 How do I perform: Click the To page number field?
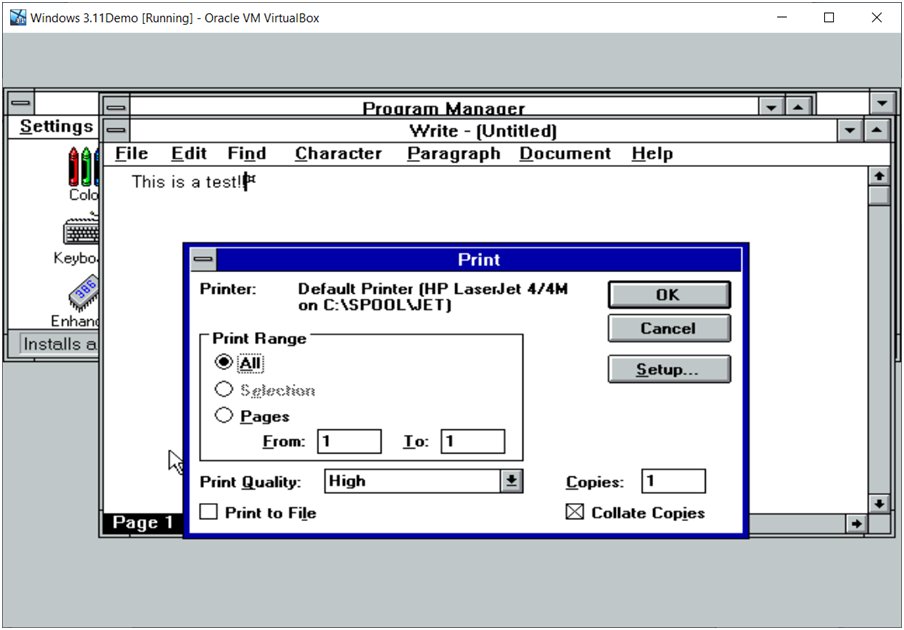point(473,441)
